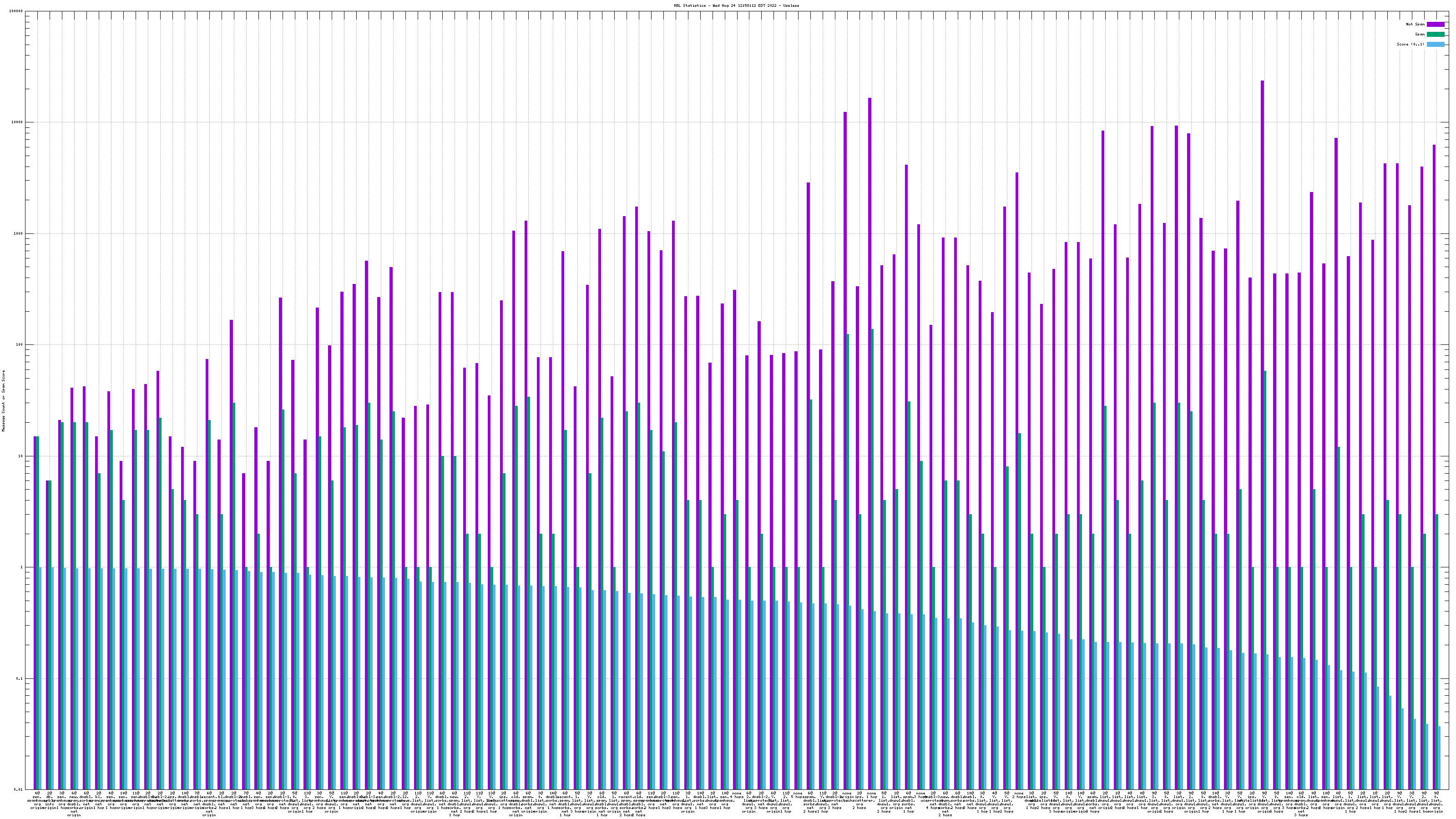This screenshot has height=819, width=1456.
Task: Click the rightmost light blue Score bar
Action: click(1439, 758)
